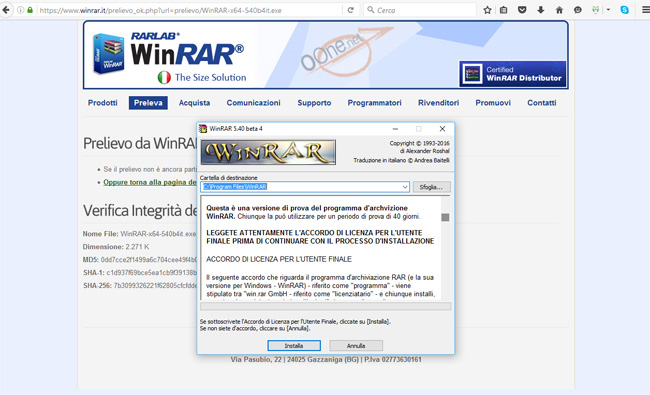Open the Acquista navigation item
The image size is (650, 395).
pos(194,103)
